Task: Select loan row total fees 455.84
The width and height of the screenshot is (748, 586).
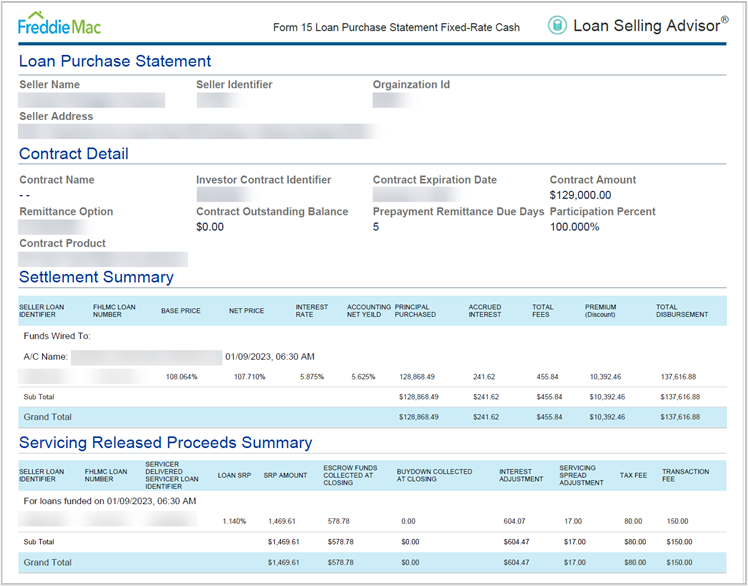Action: [547, 377]
